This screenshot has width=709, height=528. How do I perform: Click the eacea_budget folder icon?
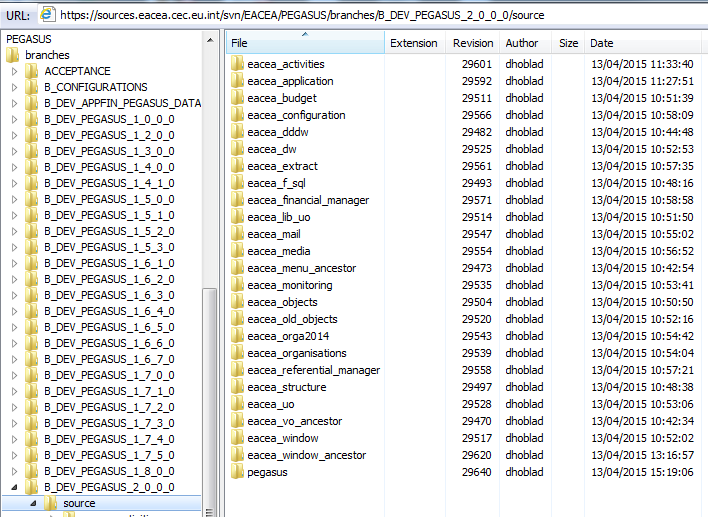[x=237, y=98]
